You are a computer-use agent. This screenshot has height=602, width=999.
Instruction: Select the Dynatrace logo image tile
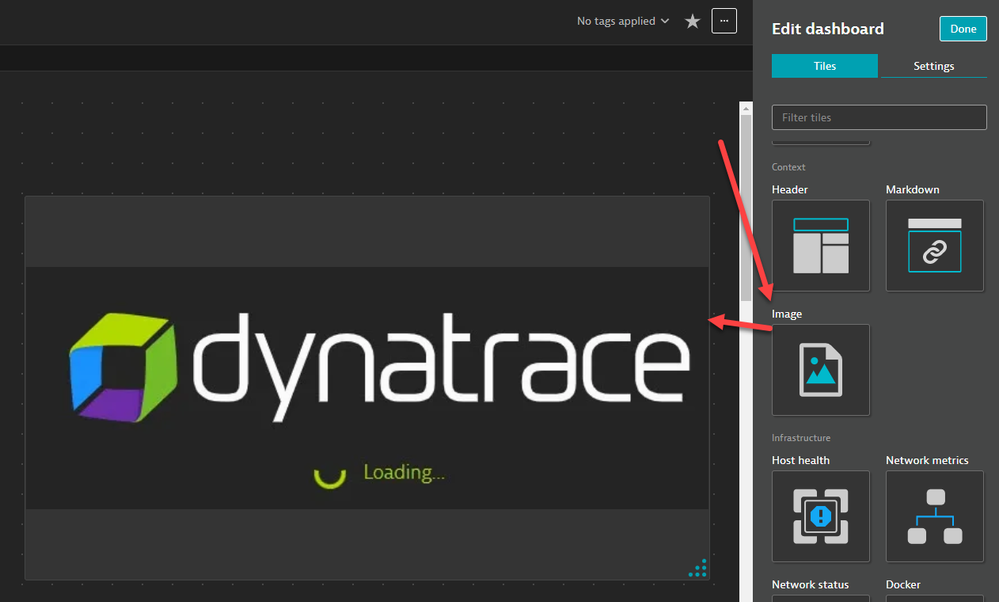(x=367, y=360)
